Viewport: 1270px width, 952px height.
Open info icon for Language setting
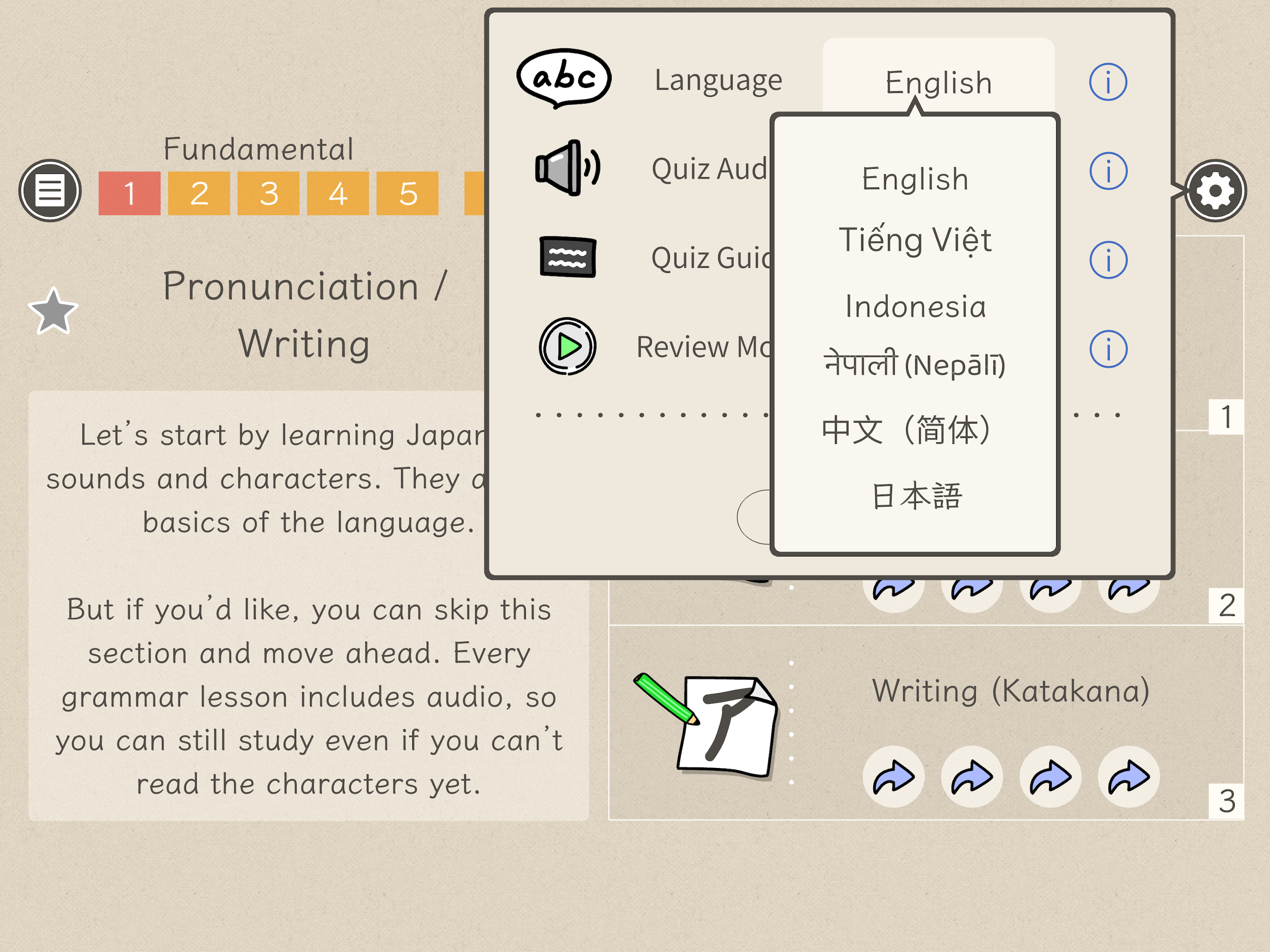(x=1108, y=82)
